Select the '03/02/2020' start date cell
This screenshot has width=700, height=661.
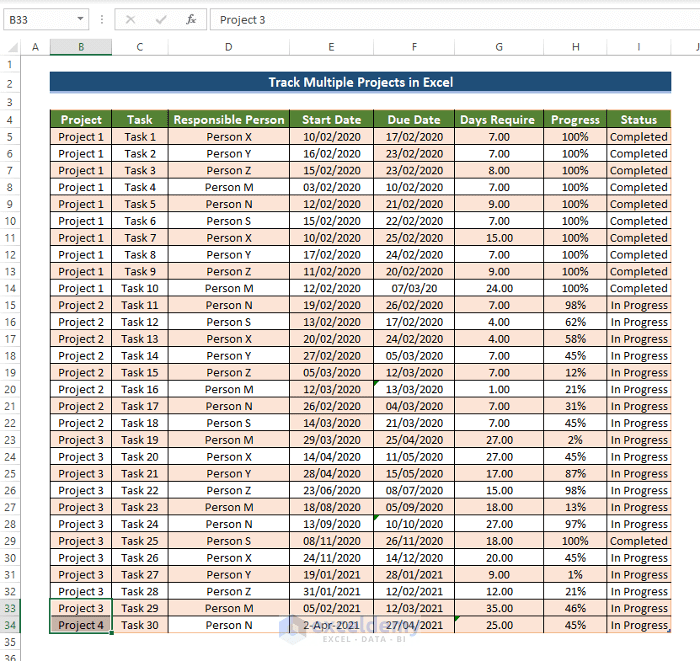coord(331,187)
